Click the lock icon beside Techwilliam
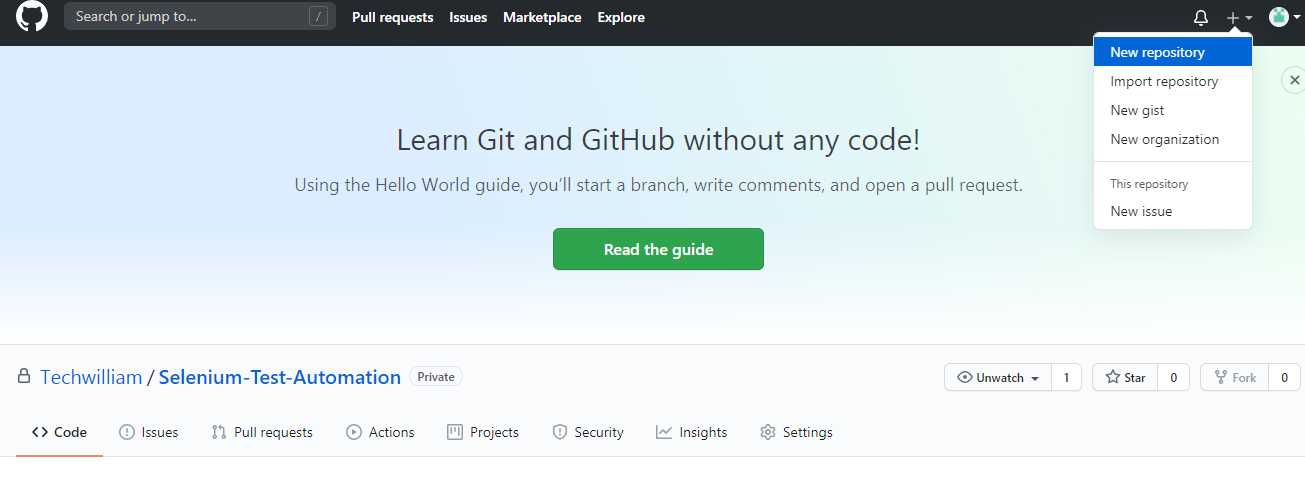Screen dimensions: 1305x482 [23, 377]
